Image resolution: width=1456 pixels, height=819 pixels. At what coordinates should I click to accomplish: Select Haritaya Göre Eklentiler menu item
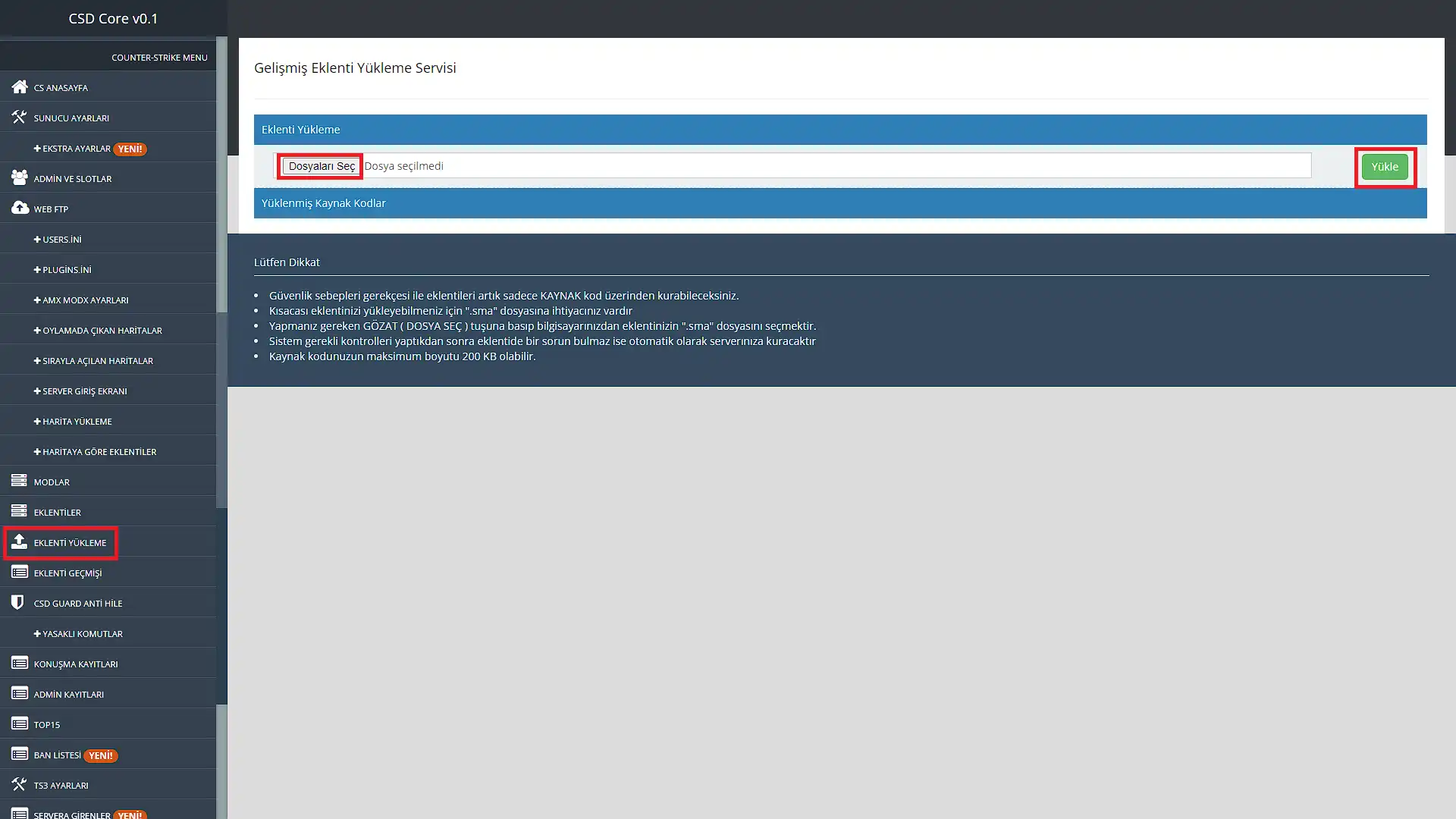(x=108, y=450)
